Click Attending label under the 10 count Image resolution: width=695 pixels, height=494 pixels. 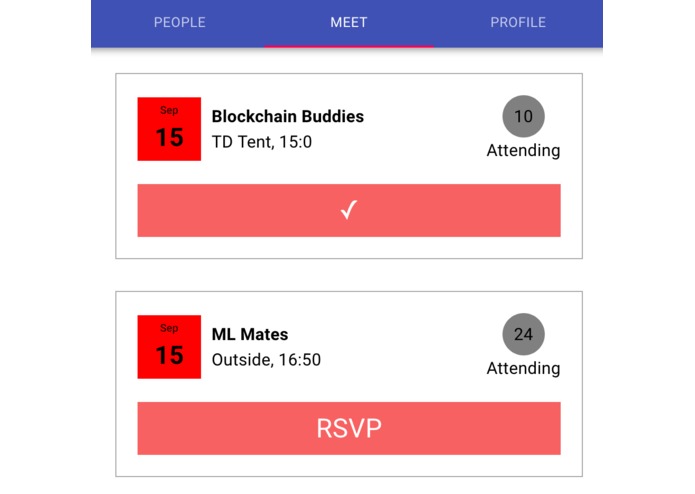coord(523,151)
